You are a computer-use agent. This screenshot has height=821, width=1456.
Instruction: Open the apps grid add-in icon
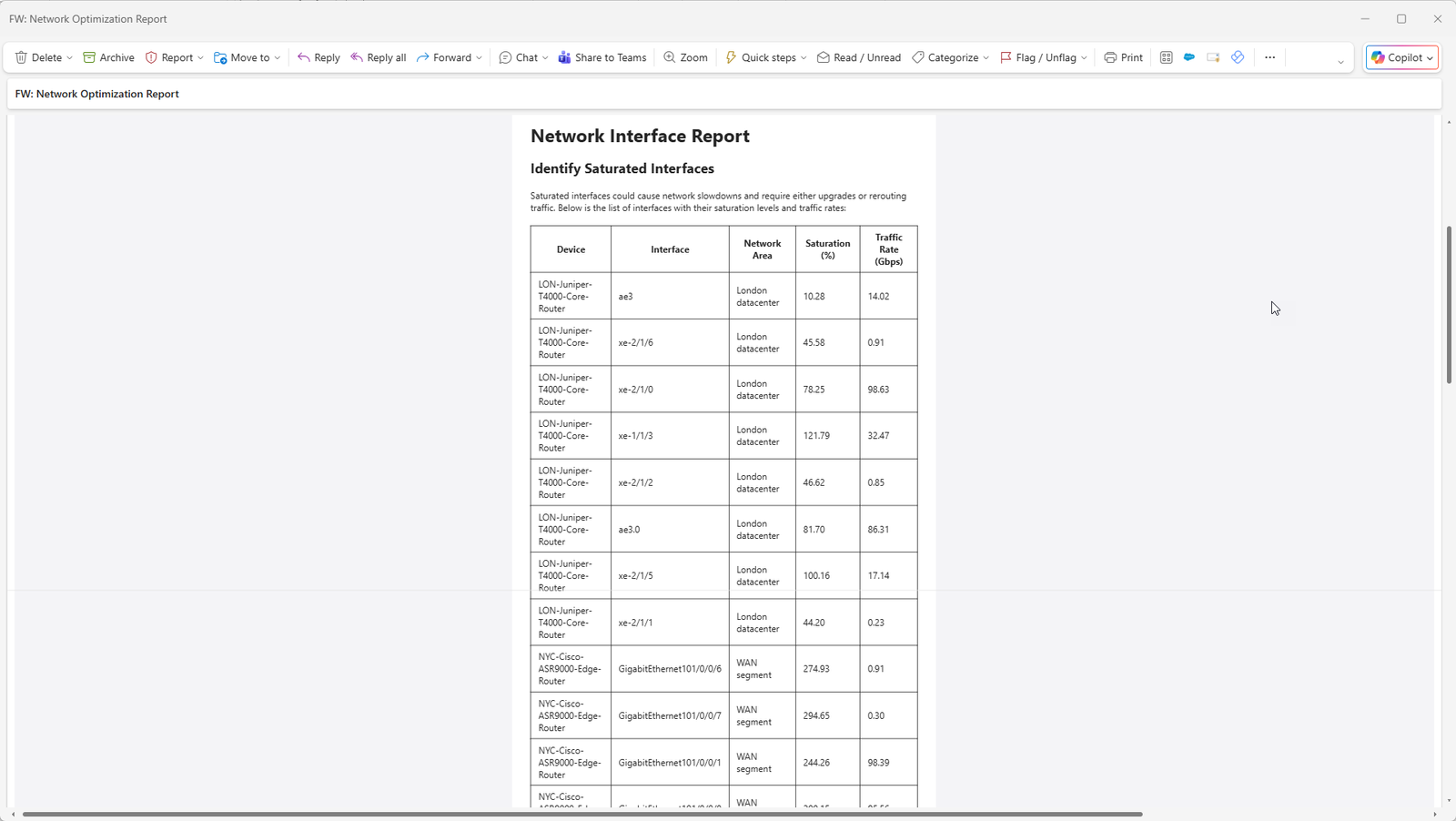click(x=1166, y=57)
